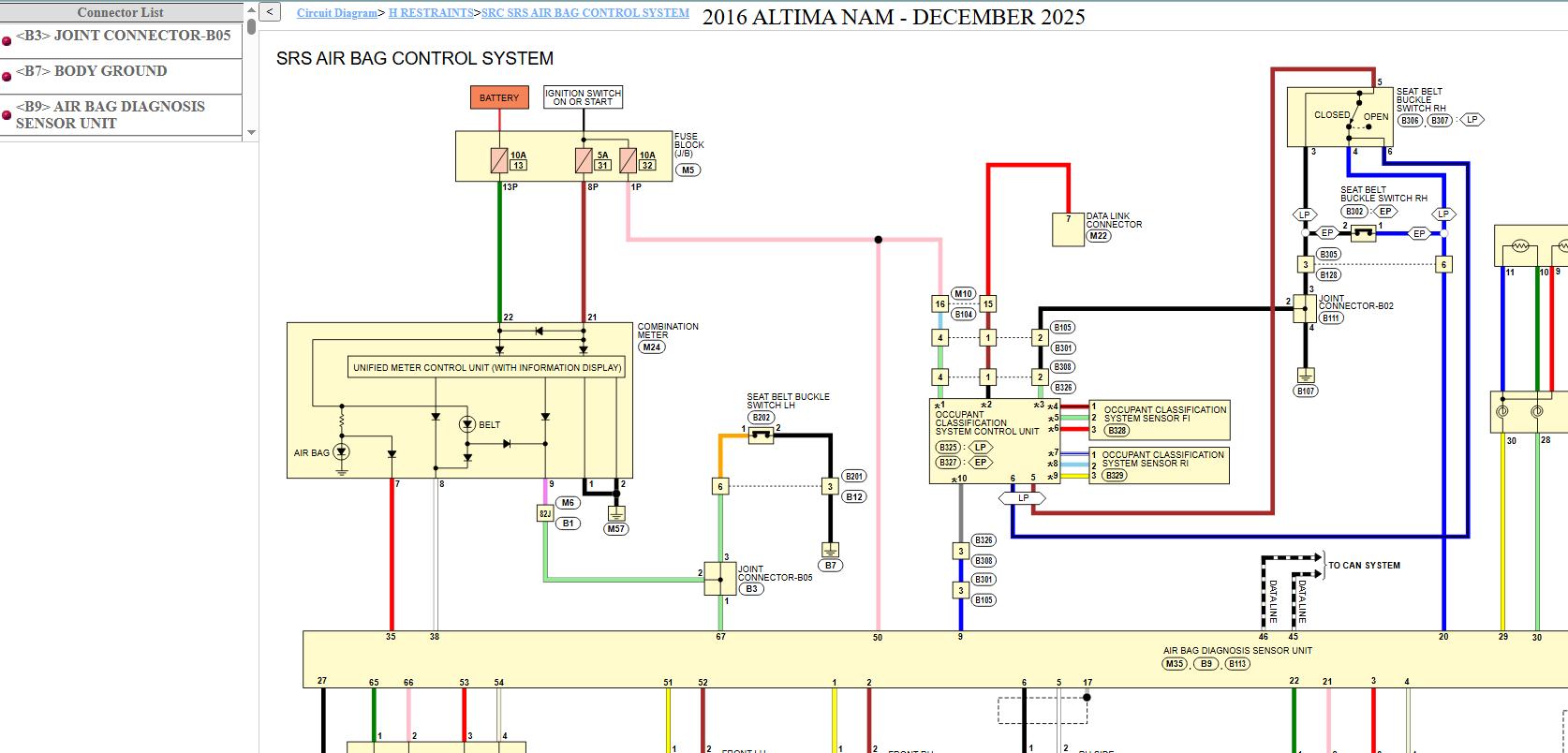Click the JOINT CONNECTOR-B02 label
This screenshot has height=753, width=1568.
point(1355,302)
